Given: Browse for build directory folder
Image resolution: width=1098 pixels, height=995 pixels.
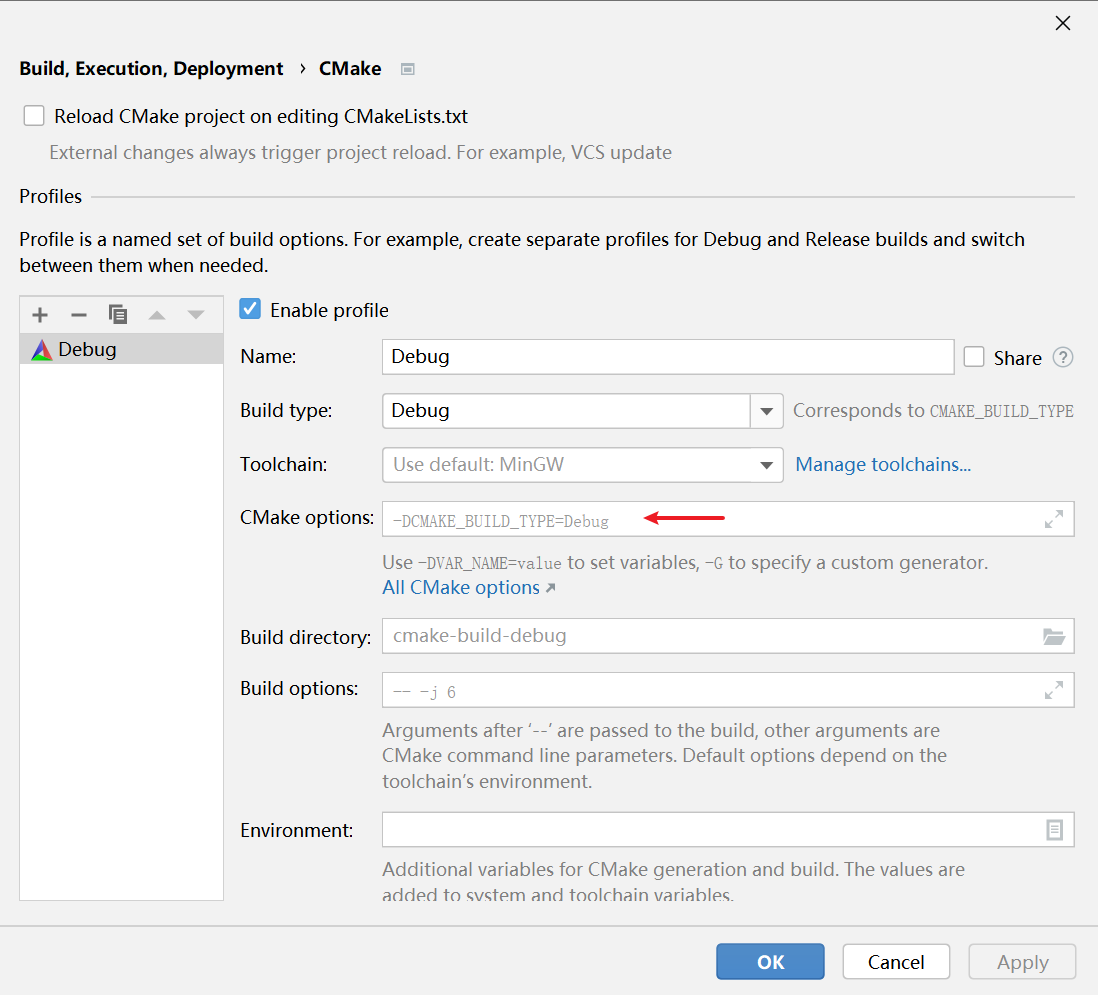Looking at the screenshot, I should click(1054, 636).
